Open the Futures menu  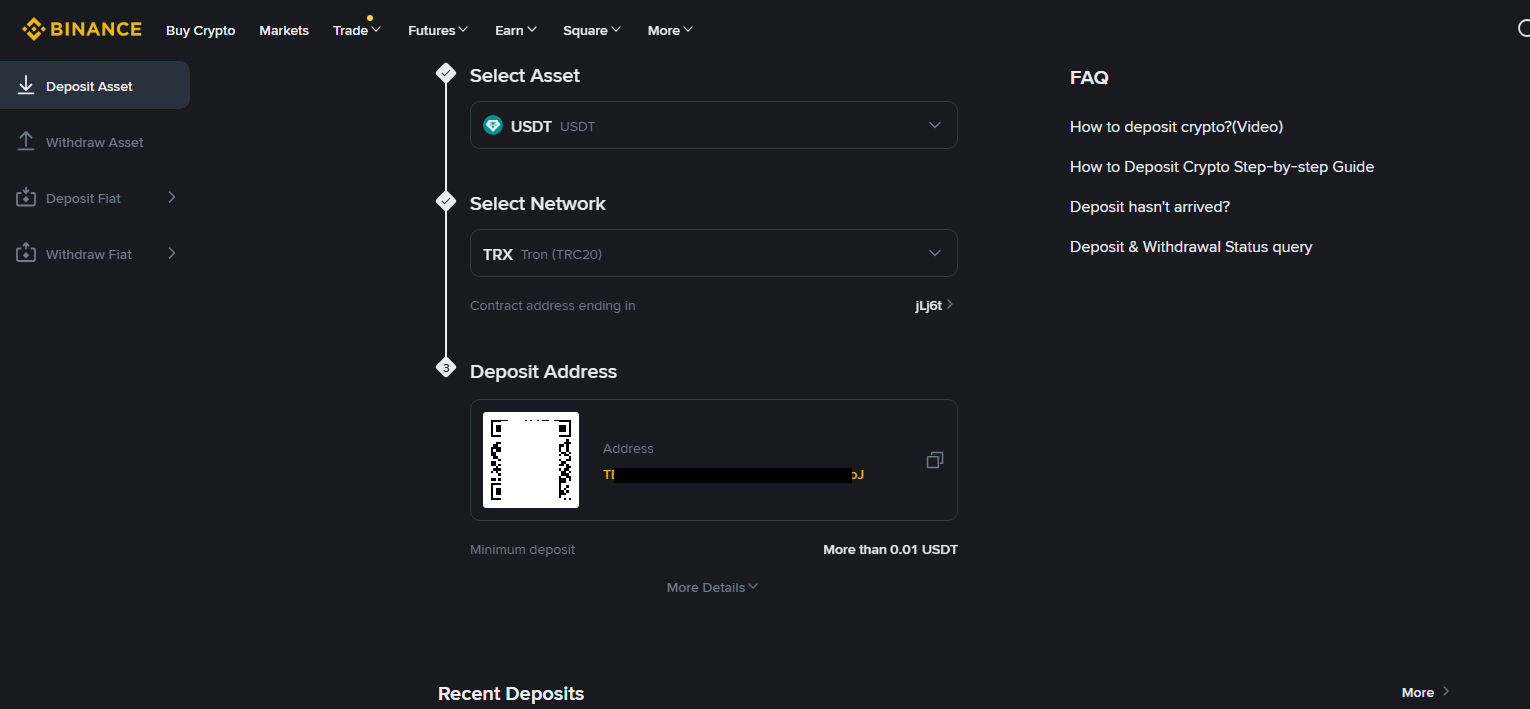coord(438,30)
